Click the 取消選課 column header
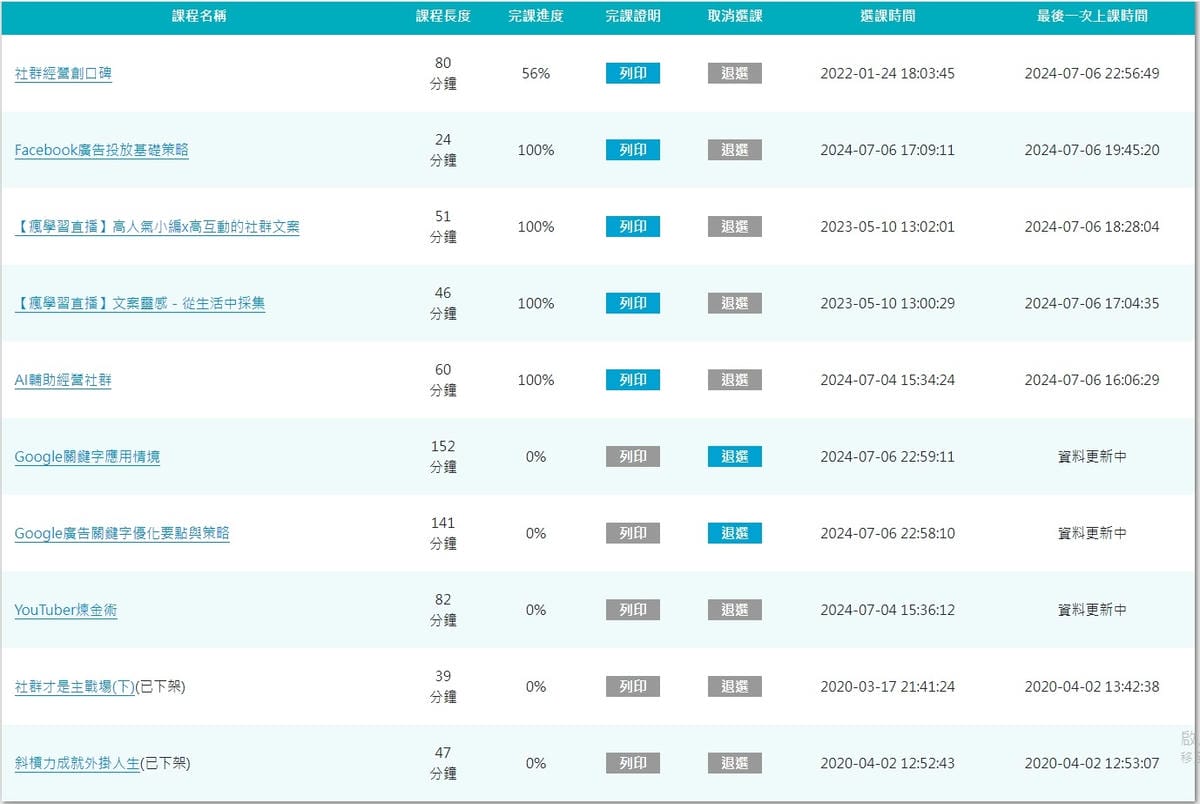The image size is (1200, 804). click(735, 17)
